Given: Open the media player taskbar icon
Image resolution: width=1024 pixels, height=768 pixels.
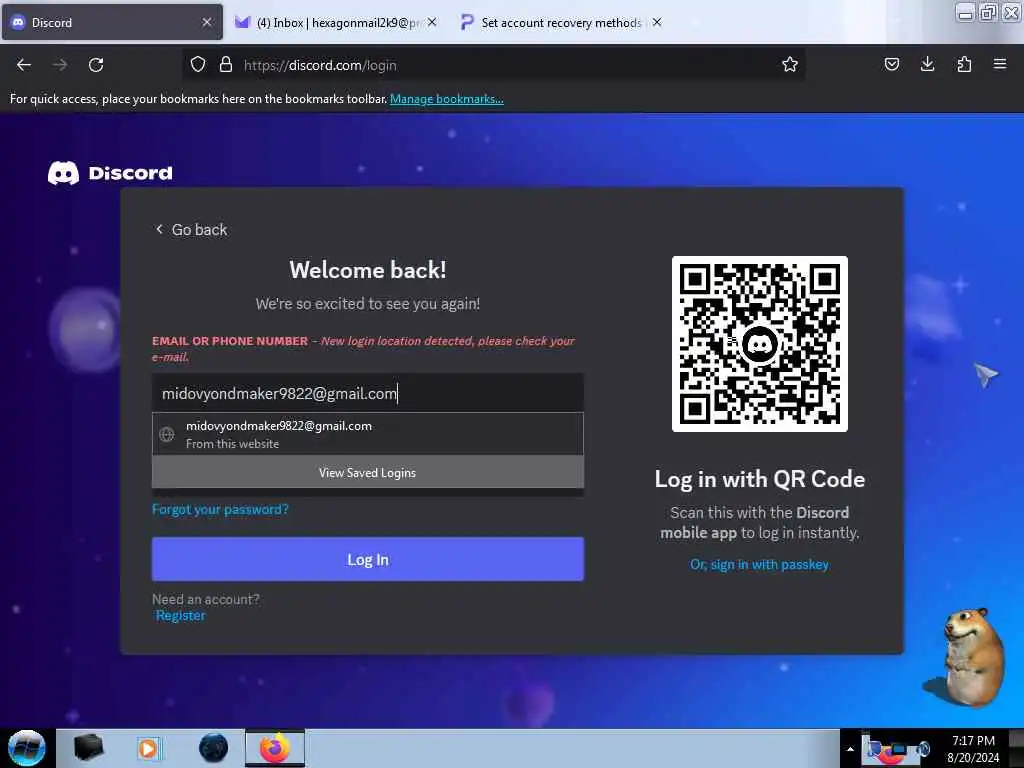Looking at the screenshot, I should click(148, 748).
